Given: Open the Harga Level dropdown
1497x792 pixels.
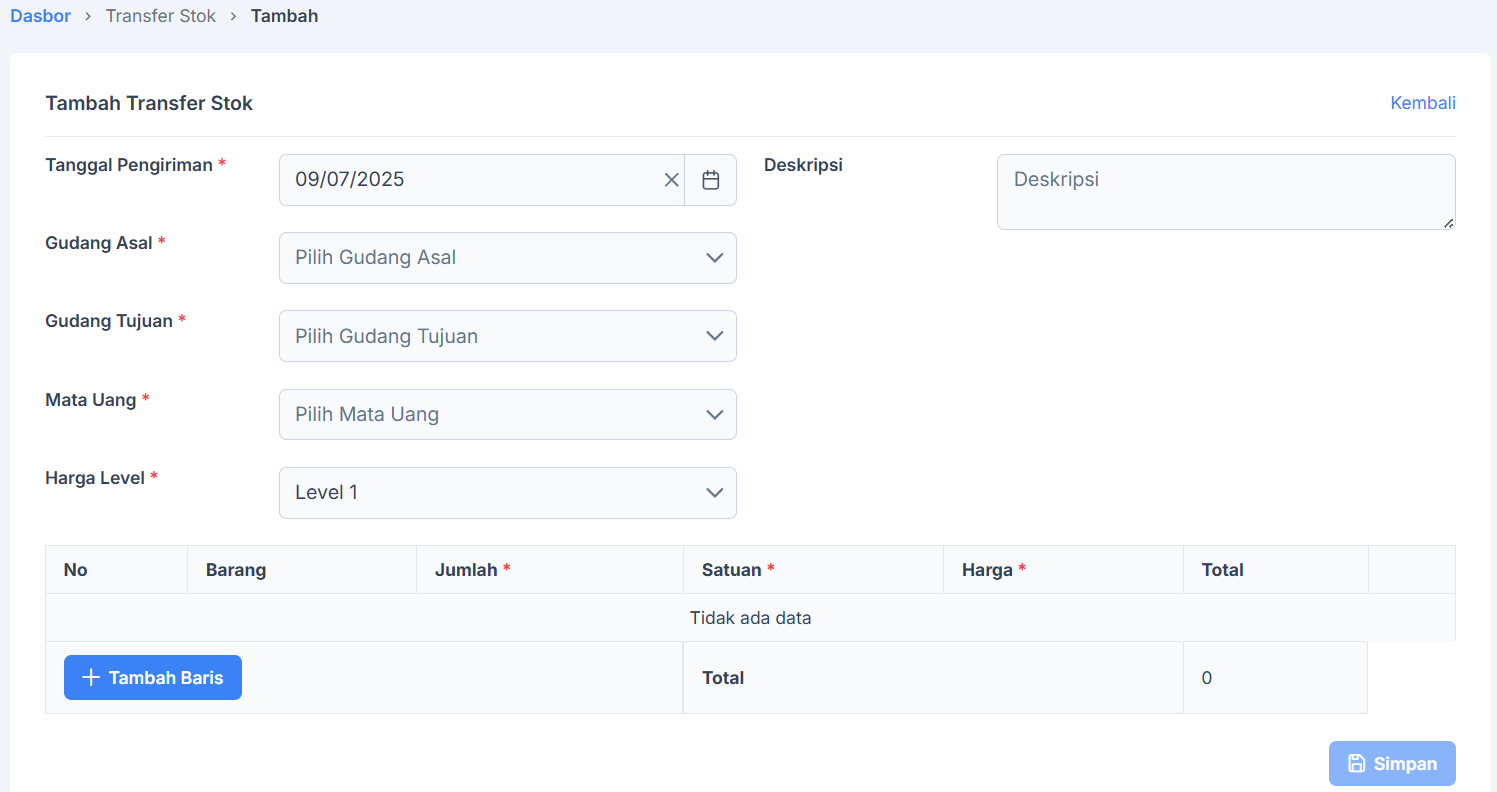Looking at the screenshot, I should coord(507,493).
